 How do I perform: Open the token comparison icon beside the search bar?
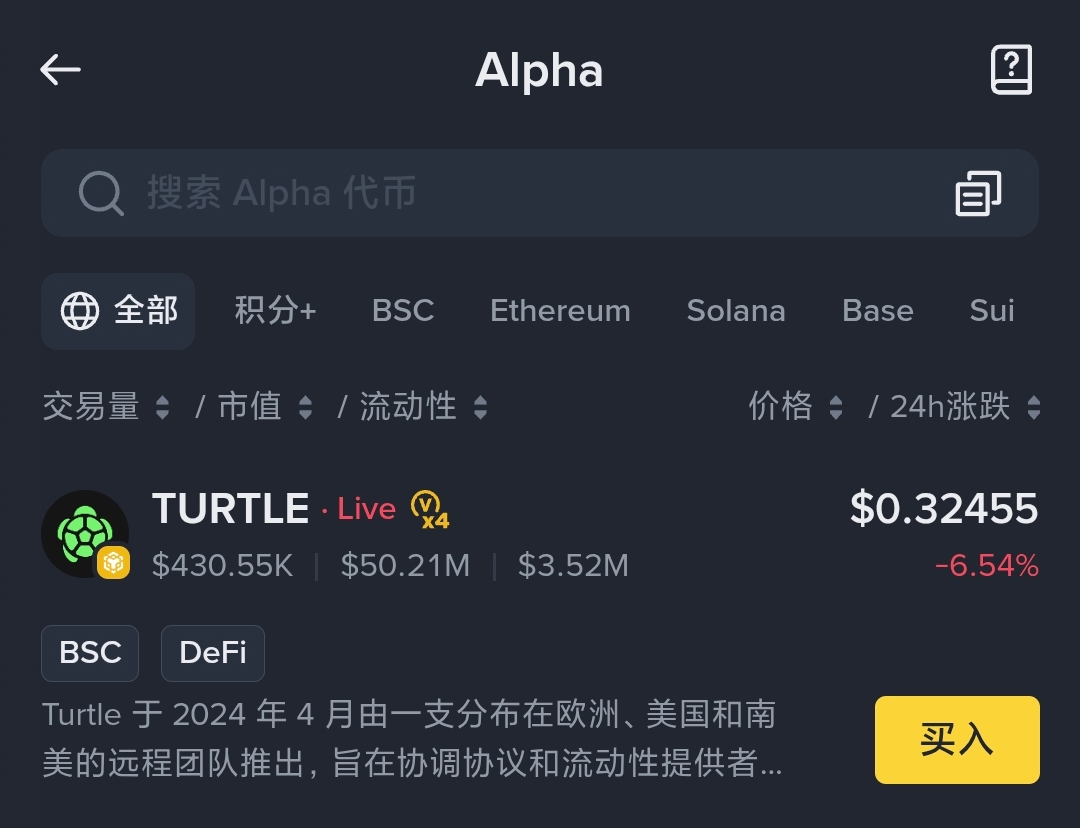click(978, 193)
